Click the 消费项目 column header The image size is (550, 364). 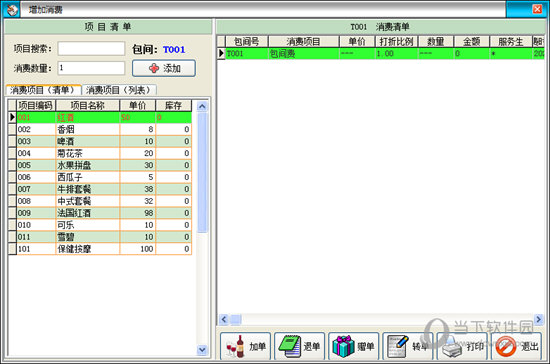(x=303, y=42)
